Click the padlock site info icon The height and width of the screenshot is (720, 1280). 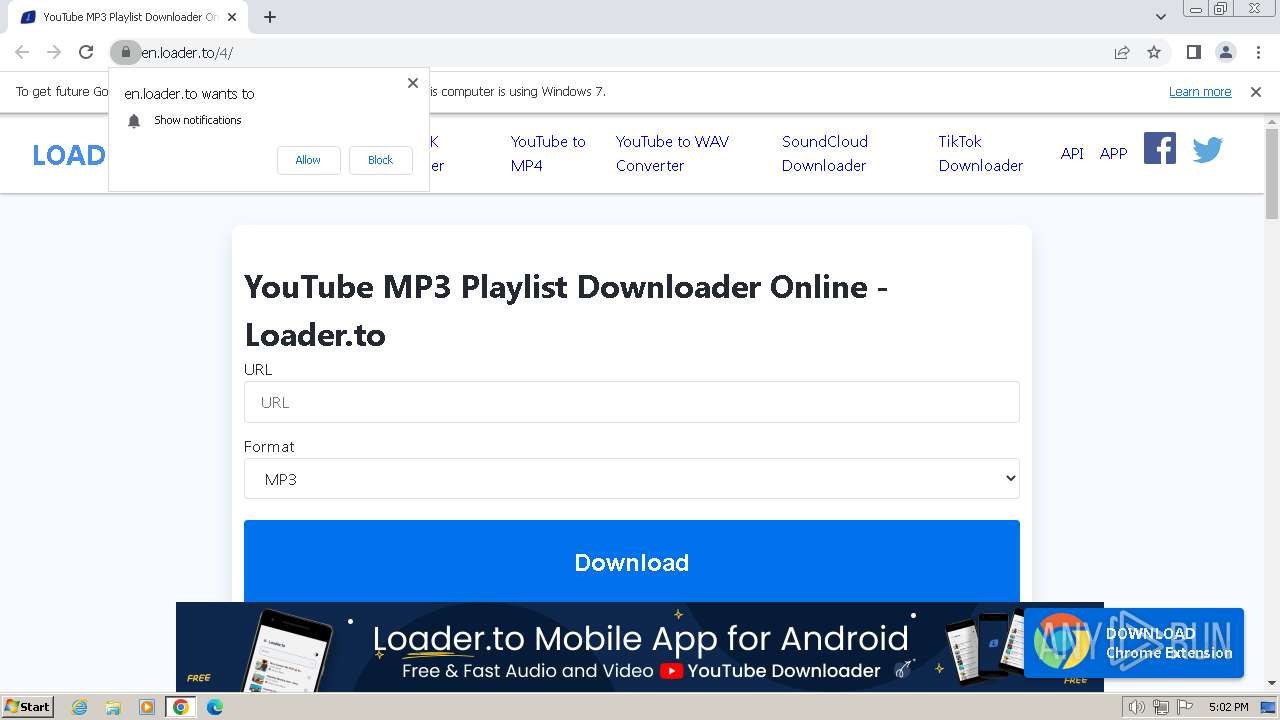click(x=125, y=52)
